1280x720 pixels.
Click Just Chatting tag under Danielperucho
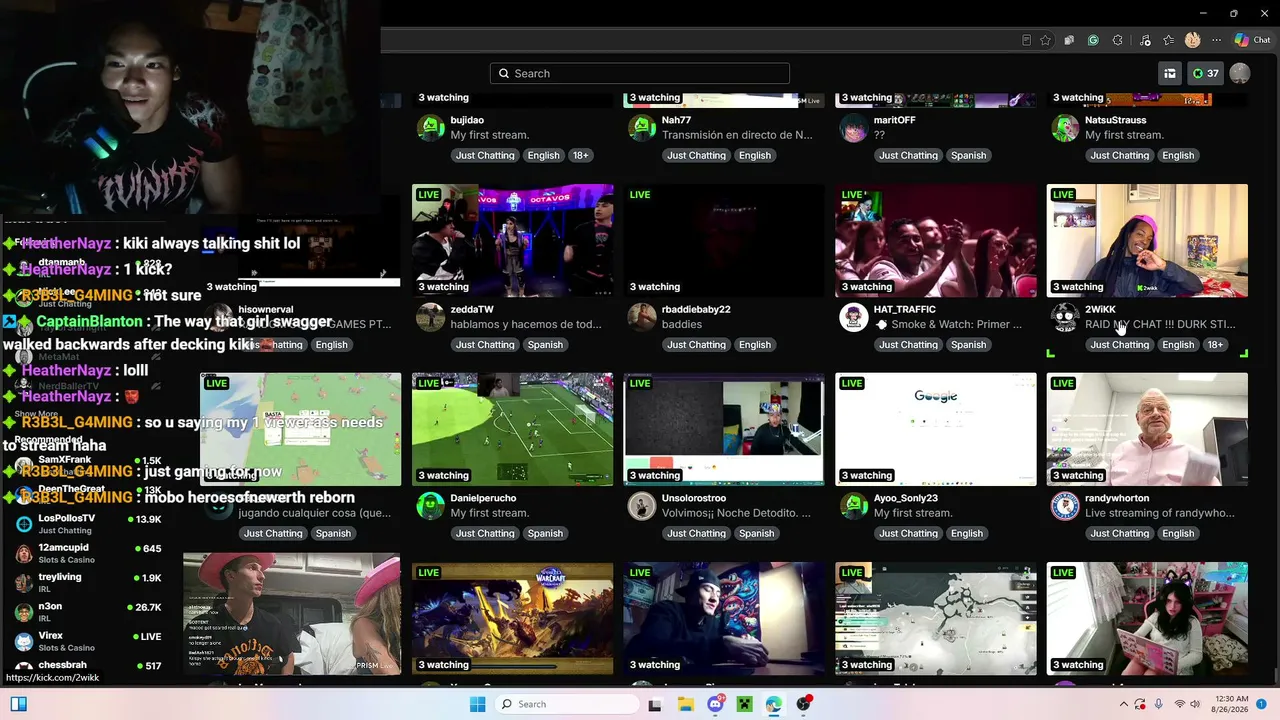pyautogui.click(x=485, y=533)
